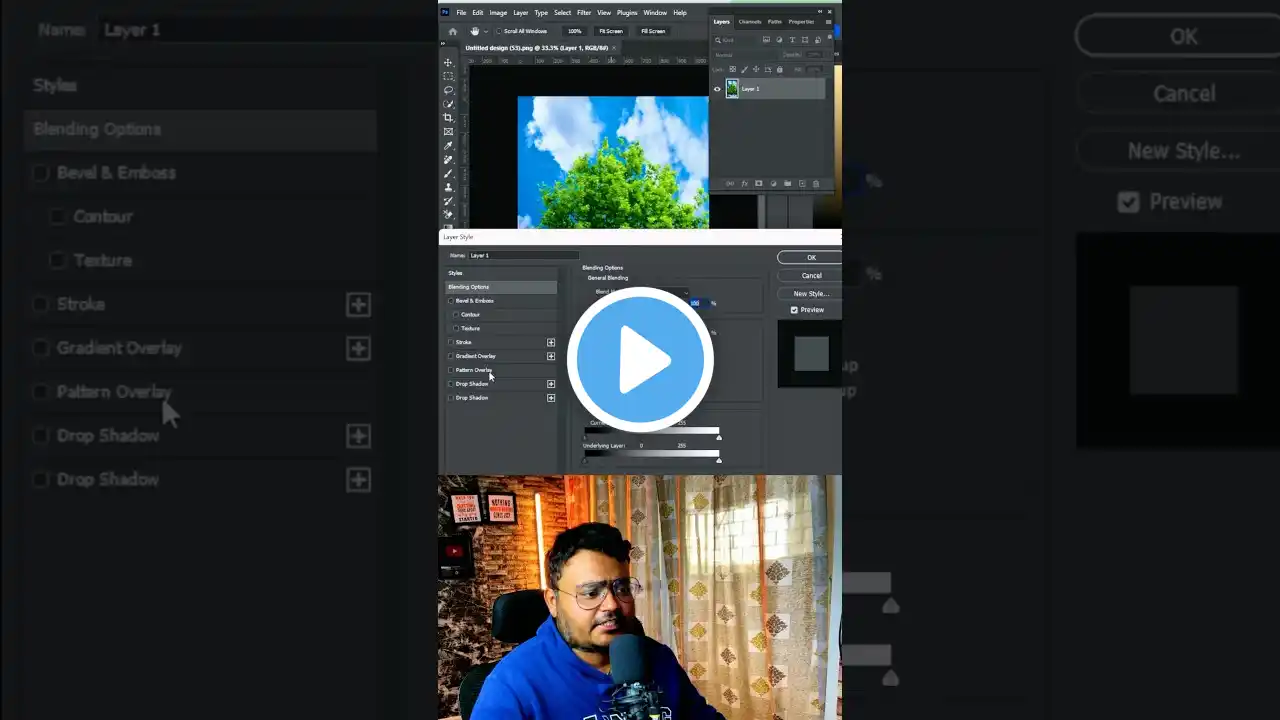The width and height of the screenshot is (1280, 720).
Task: Toggle the Preview checkbox
Action: coord(794,310)
